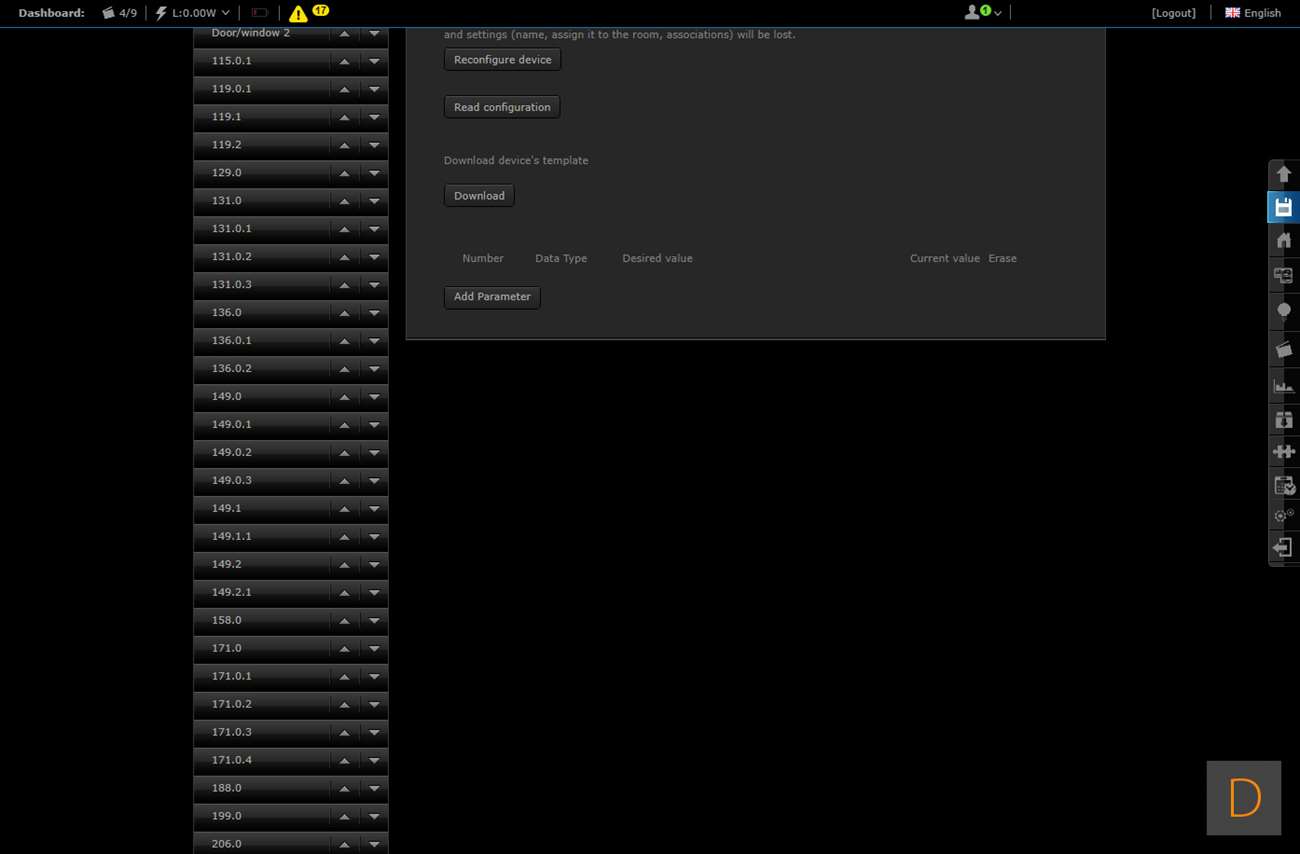The height and width of the screenshot is (854, 1300).
Task: Click the up arrow on row 136.0.1
Action: (344, 341)
